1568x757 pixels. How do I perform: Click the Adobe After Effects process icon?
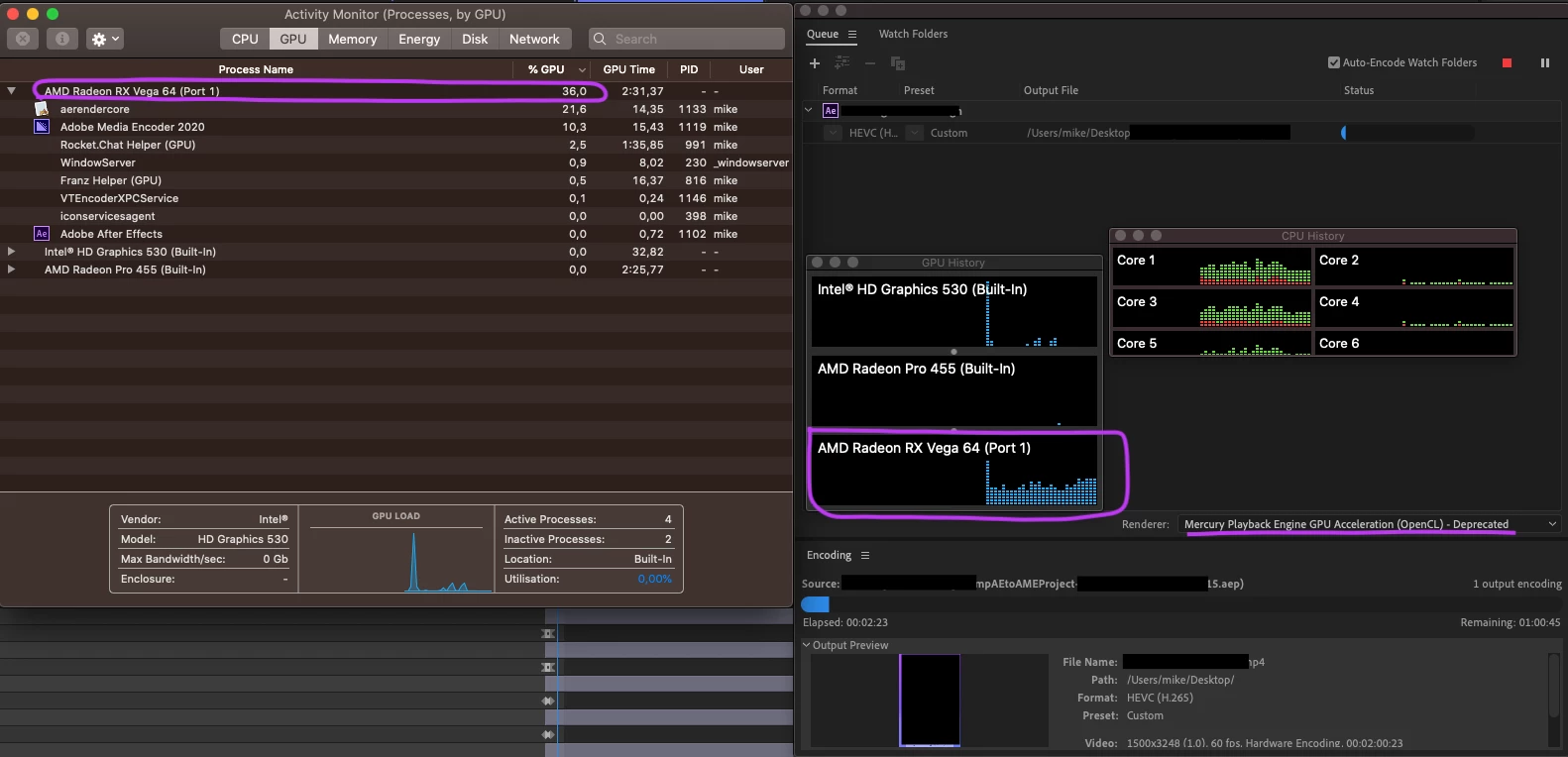(42, 234)
